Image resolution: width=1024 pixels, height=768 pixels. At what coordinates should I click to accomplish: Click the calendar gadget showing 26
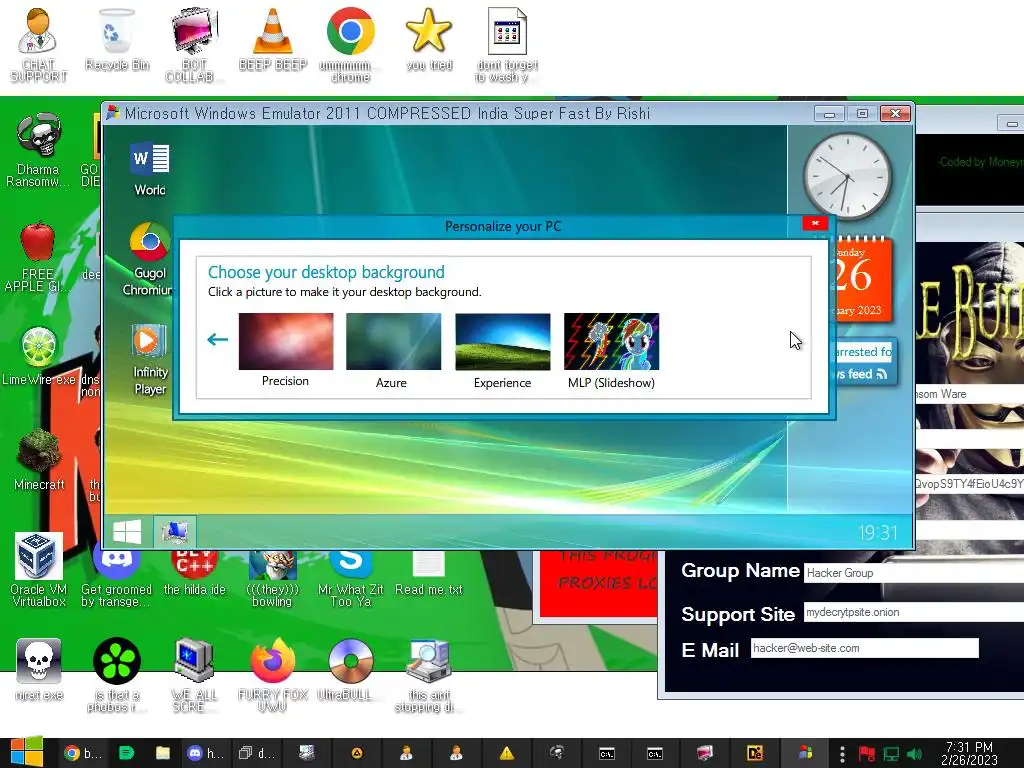[x=862, y=279]
